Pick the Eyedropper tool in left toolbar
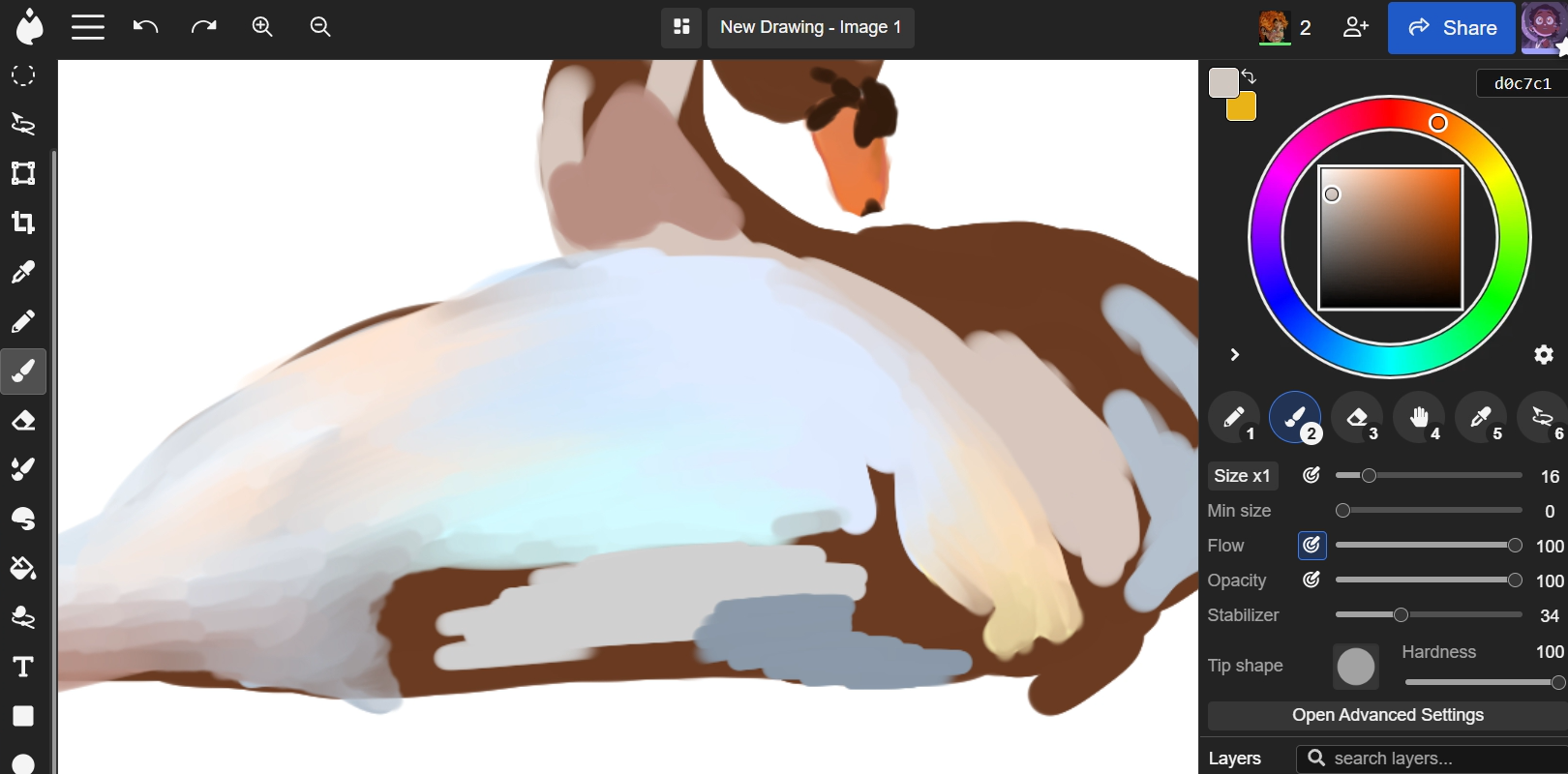The image size is (1568, 774). click(23, 272)
